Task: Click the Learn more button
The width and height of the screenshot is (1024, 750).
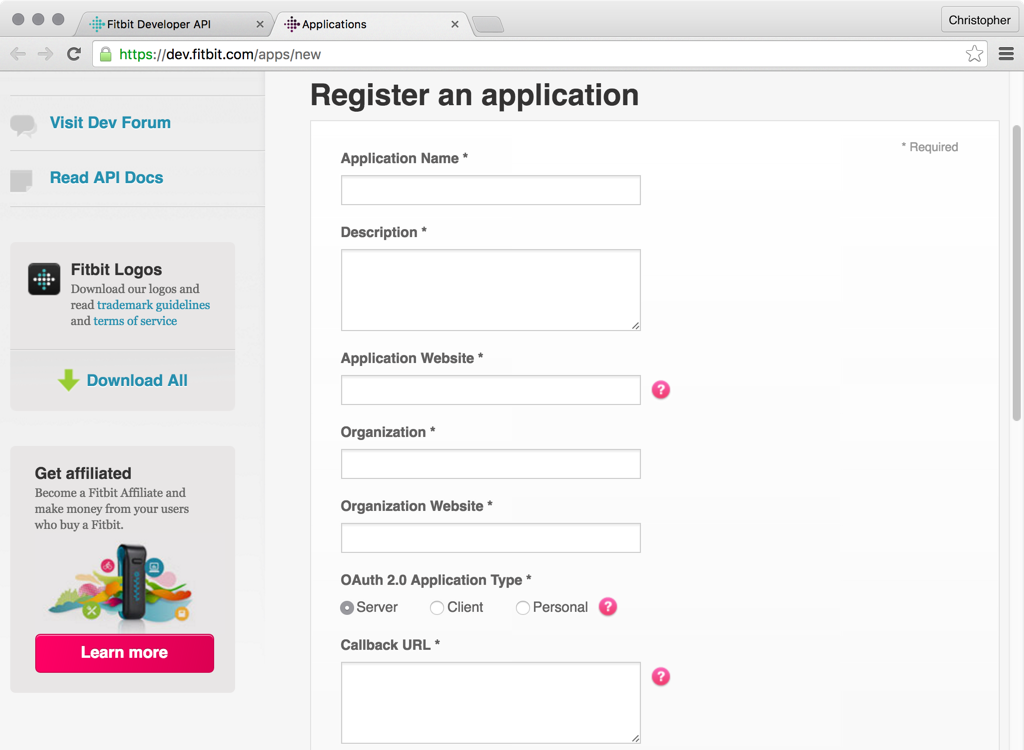Action: pos(124,653)
